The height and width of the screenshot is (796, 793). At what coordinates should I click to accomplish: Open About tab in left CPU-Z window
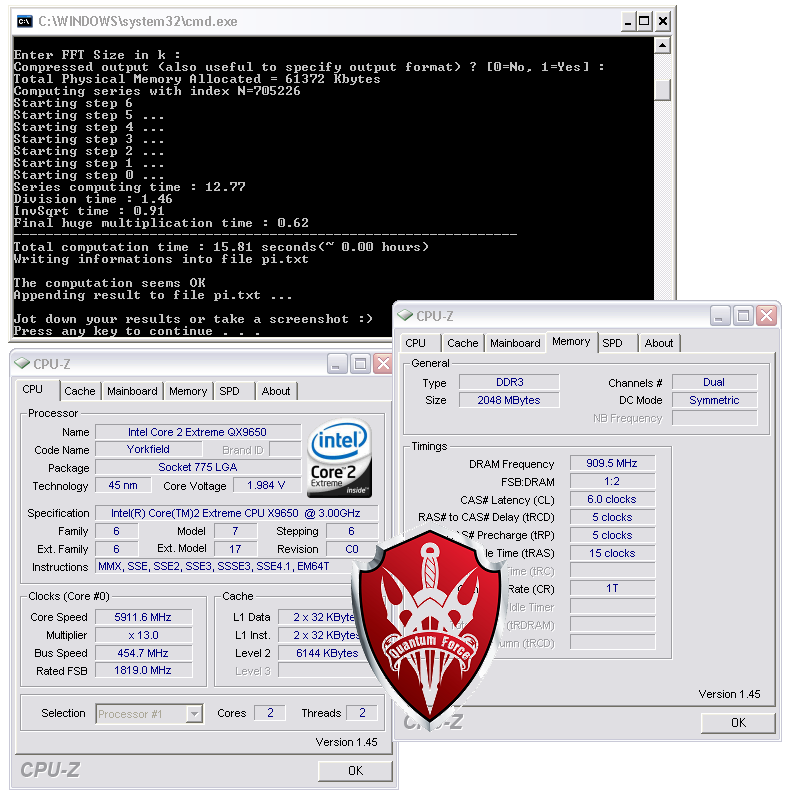pos(276,391)
